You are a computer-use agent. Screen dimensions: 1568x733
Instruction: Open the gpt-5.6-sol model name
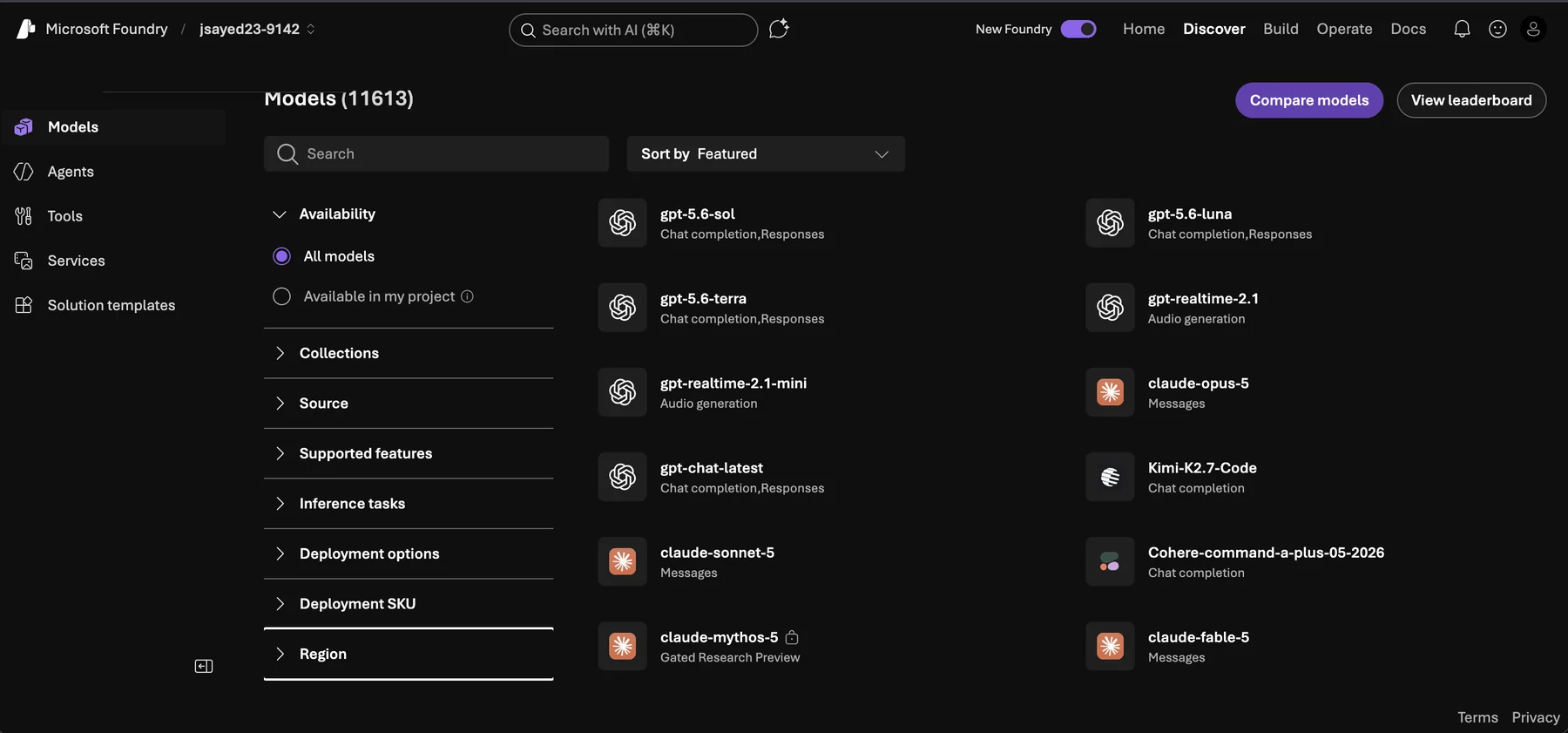[x=697, y=214]
